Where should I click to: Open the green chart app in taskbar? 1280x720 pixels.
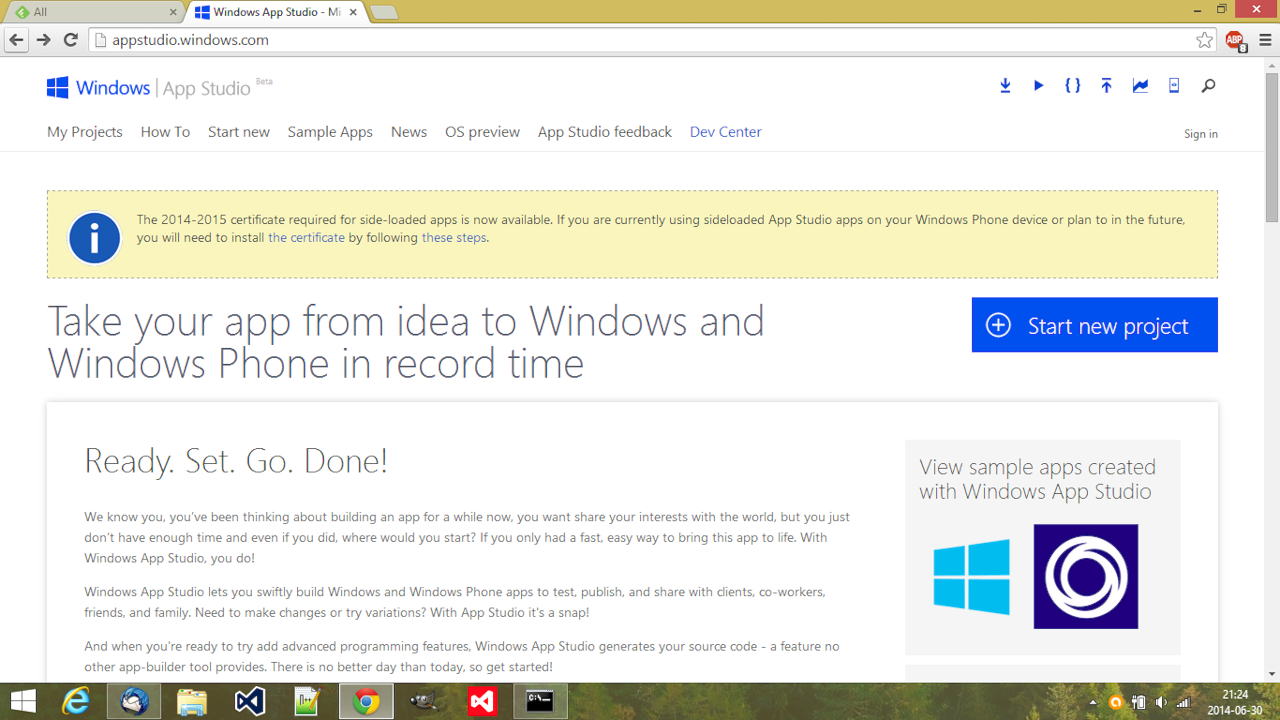pos(308,701)
